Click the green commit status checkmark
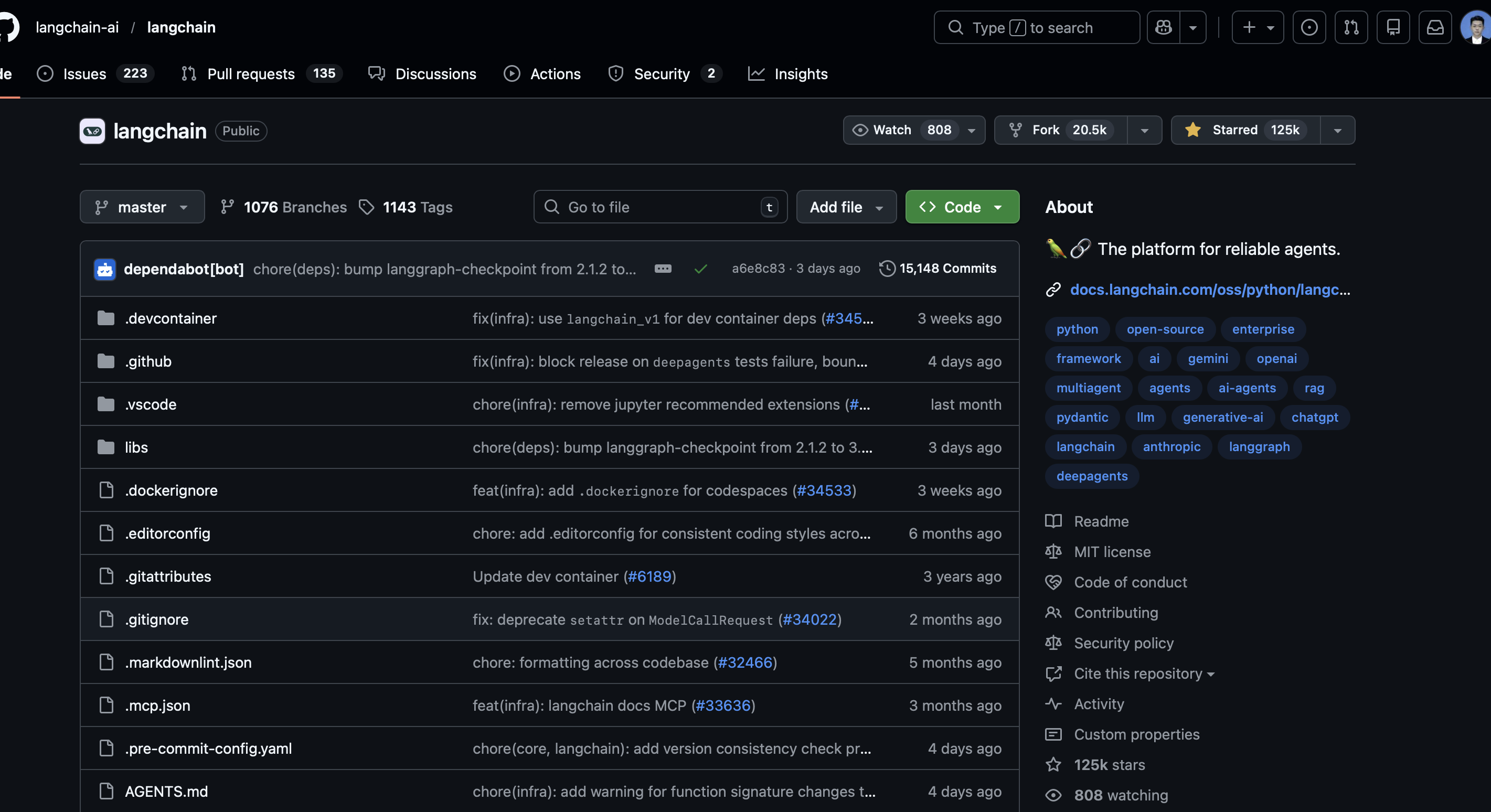1491x812 pixels. pyautogui.click(x=700, y=269)
